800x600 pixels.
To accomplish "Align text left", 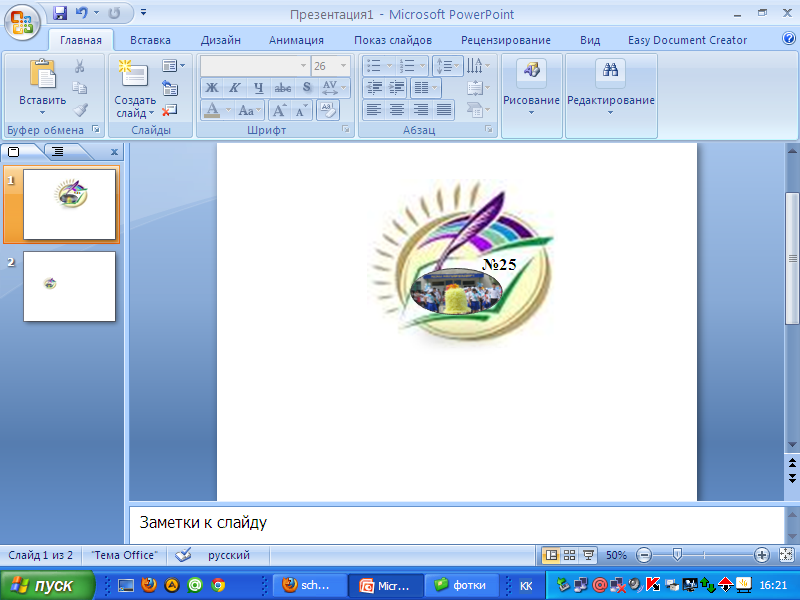I will point(373,110).
